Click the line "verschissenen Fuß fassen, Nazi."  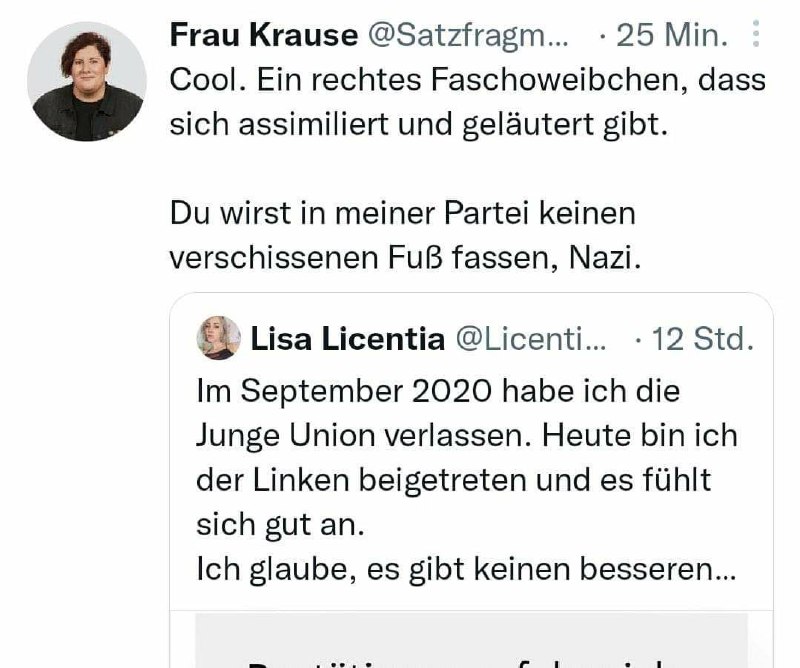tap(404, 258)
